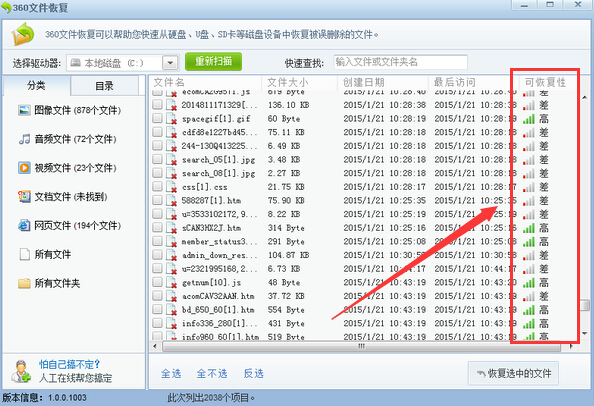Tick the checkbox for css[1].css

point(157,186)
